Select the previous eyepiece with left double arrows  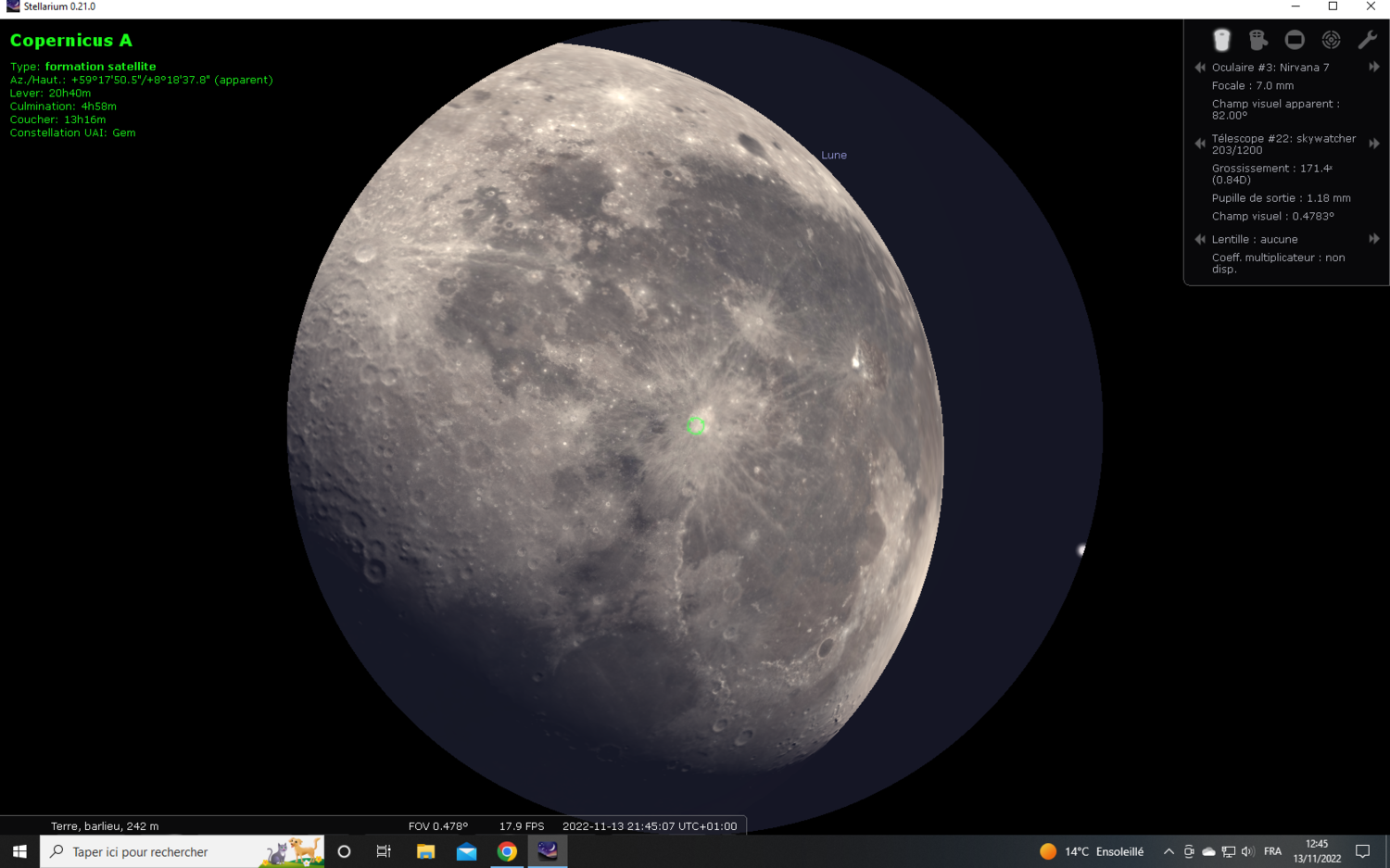(1199, 67)
